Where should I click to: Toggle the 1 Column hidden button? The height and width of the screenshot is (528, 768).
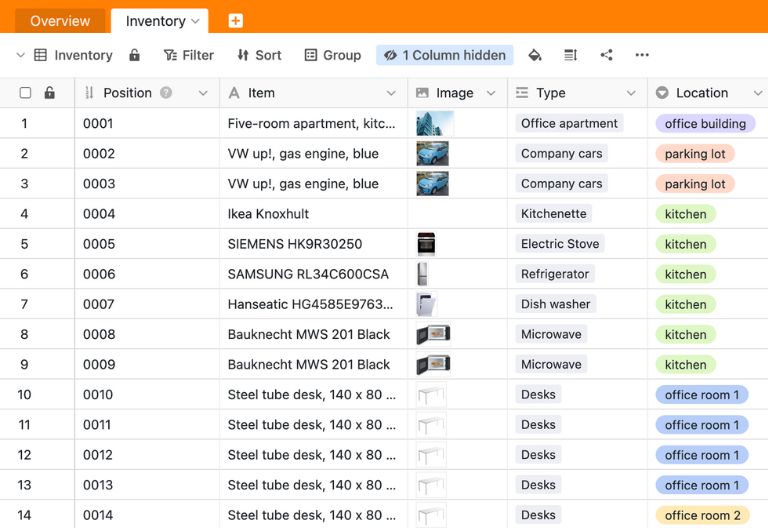point(445,55)
